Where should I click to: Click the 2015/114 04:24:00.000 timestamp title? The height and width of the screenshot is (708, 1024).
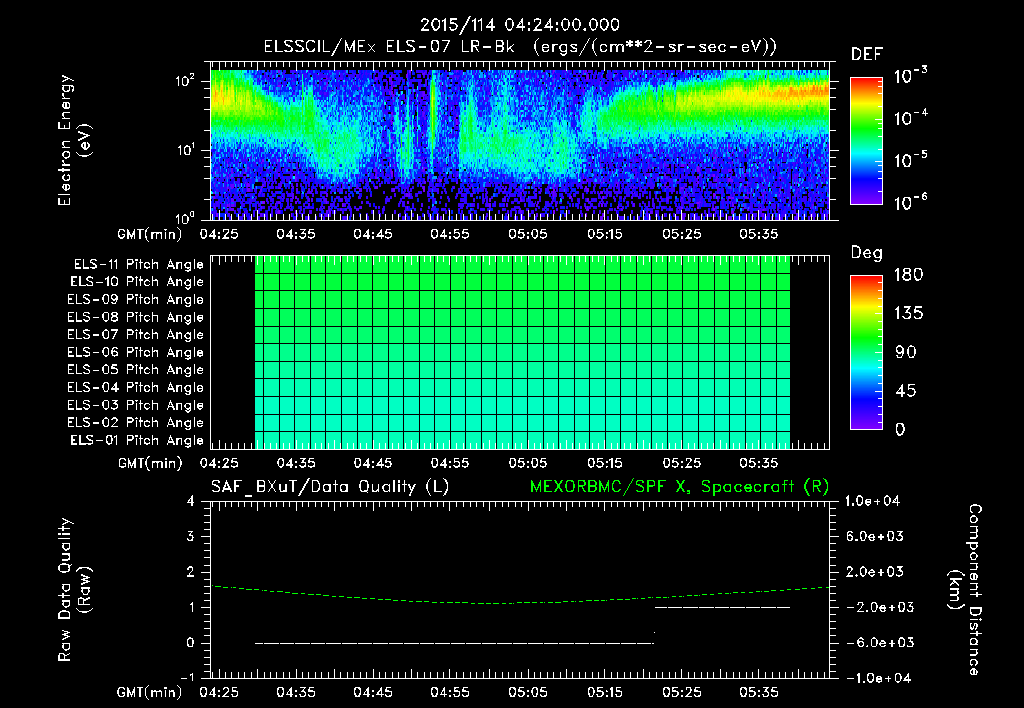click(519, 25)
